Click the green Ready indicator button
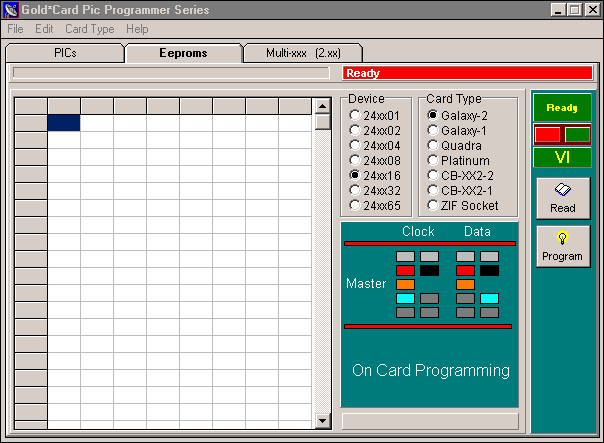This screenshot has height=443, width=604. pos(562,107)
